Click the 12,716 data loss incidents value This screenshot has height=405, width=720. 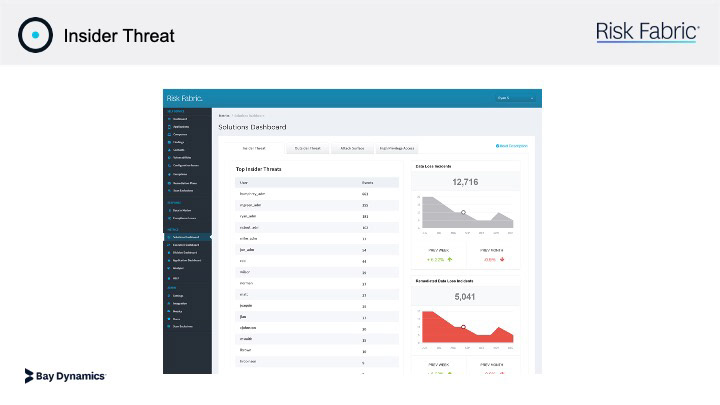(465, 182)
